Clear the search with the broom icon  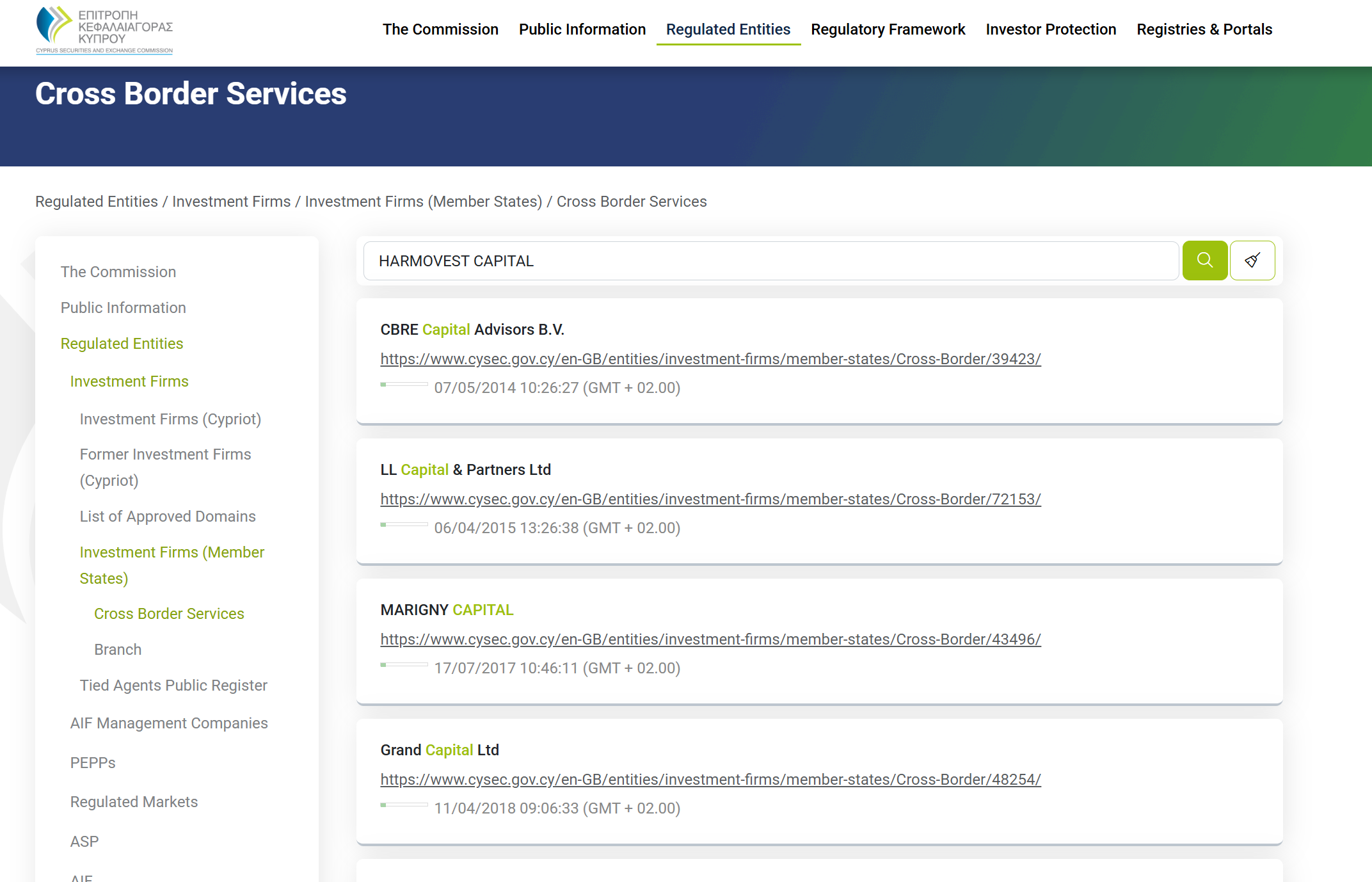pyautogui.click(x=1252, y=261)
